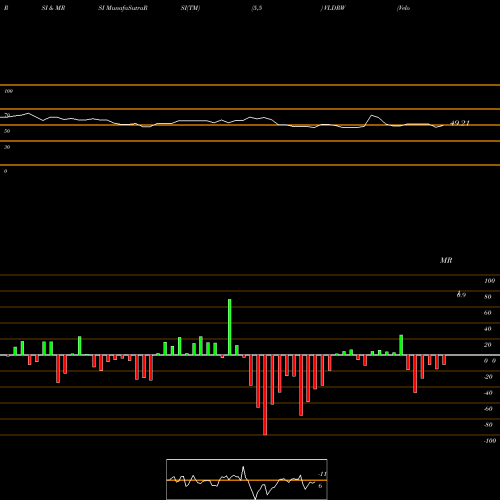This screenshot has width=500, height=500.
Task: Click the MR axis label -100
Action: (490, 441)
